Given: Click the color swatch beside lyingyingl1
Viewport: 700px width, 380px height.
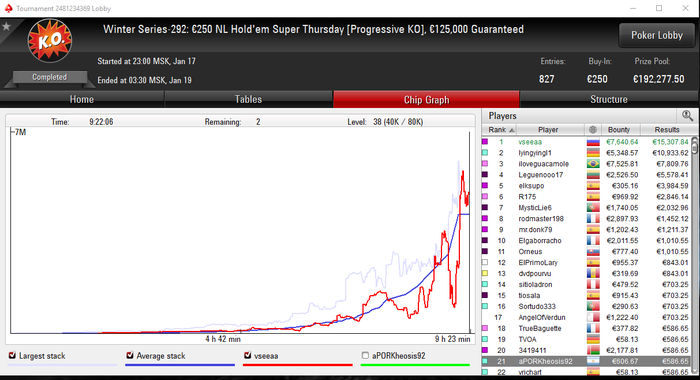Looking at the screenshot, I should (x=485, y=153).
